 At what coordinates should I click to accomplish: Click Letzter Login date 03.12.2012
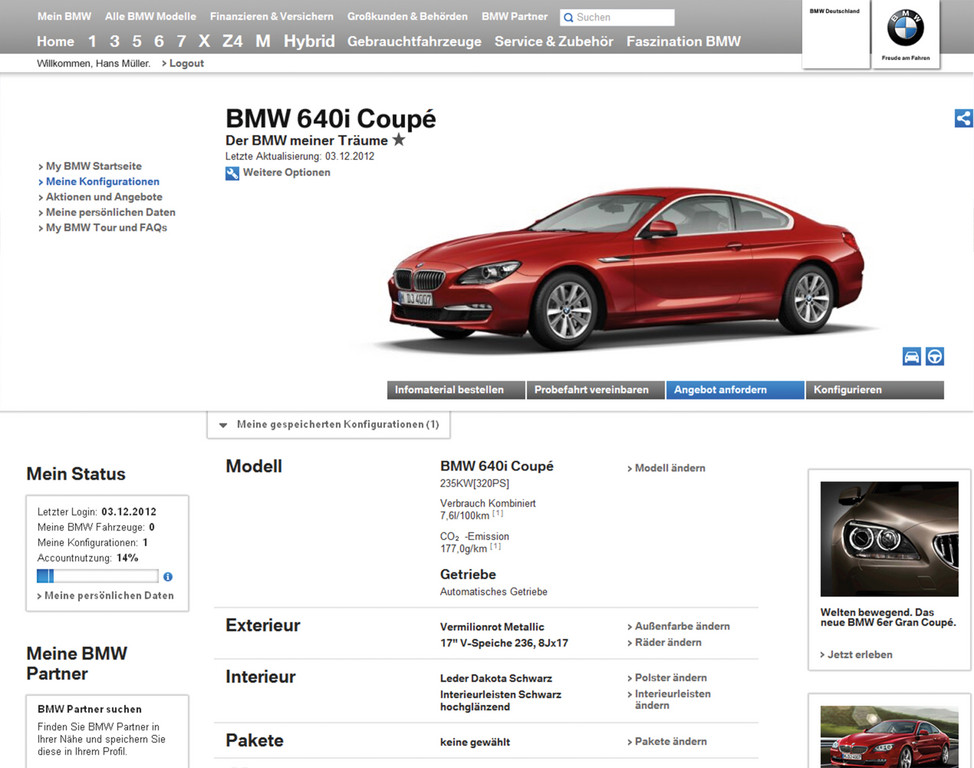129,512
